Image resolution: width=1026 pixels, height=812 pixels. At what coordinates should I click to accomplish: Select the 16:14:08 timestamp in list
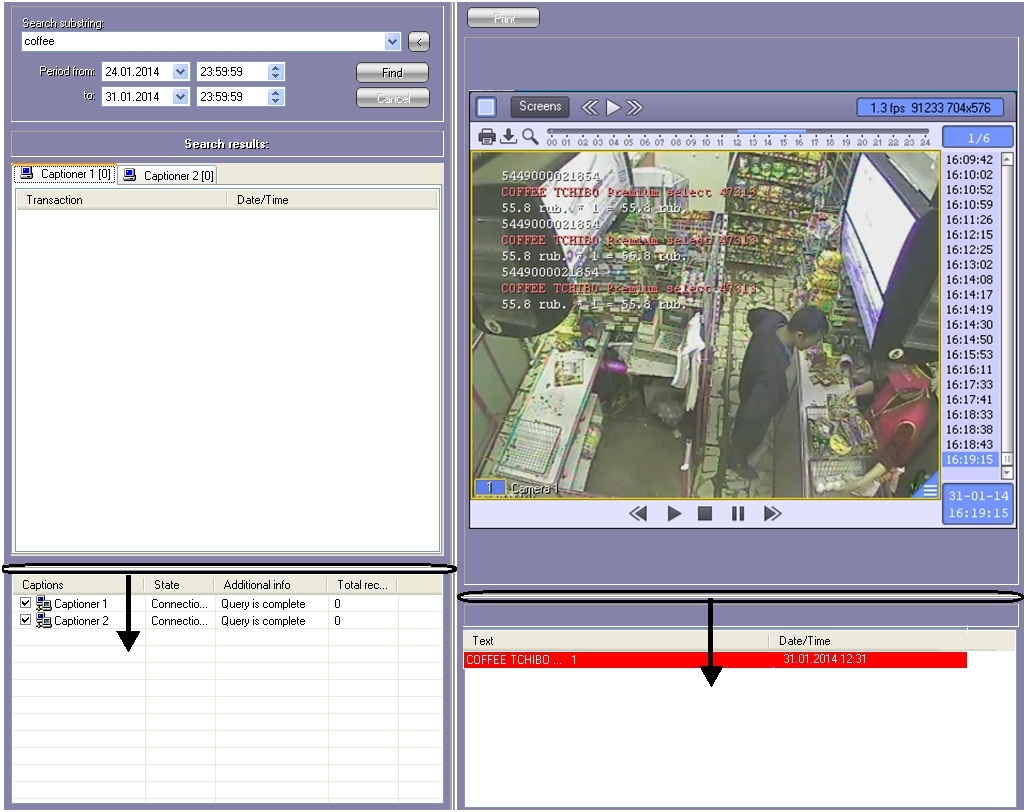pyautogui.click(x=969, y=280)
